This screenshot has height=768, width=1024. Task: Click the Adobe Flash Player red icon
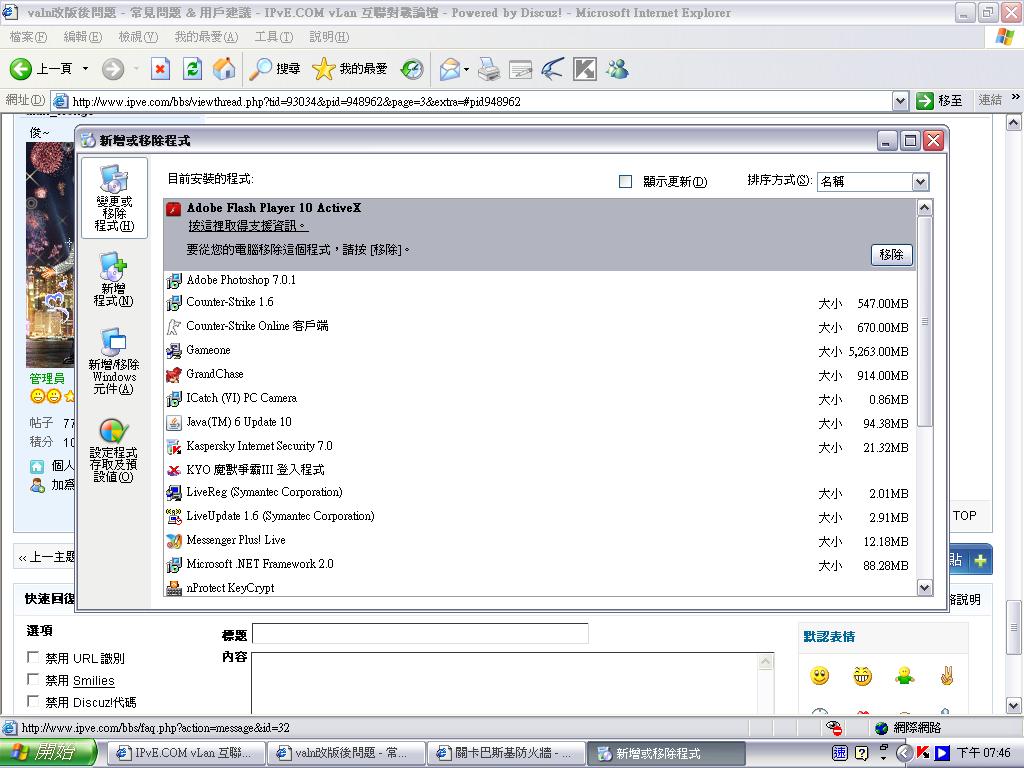pyautogui.click(x=173, y=209)
